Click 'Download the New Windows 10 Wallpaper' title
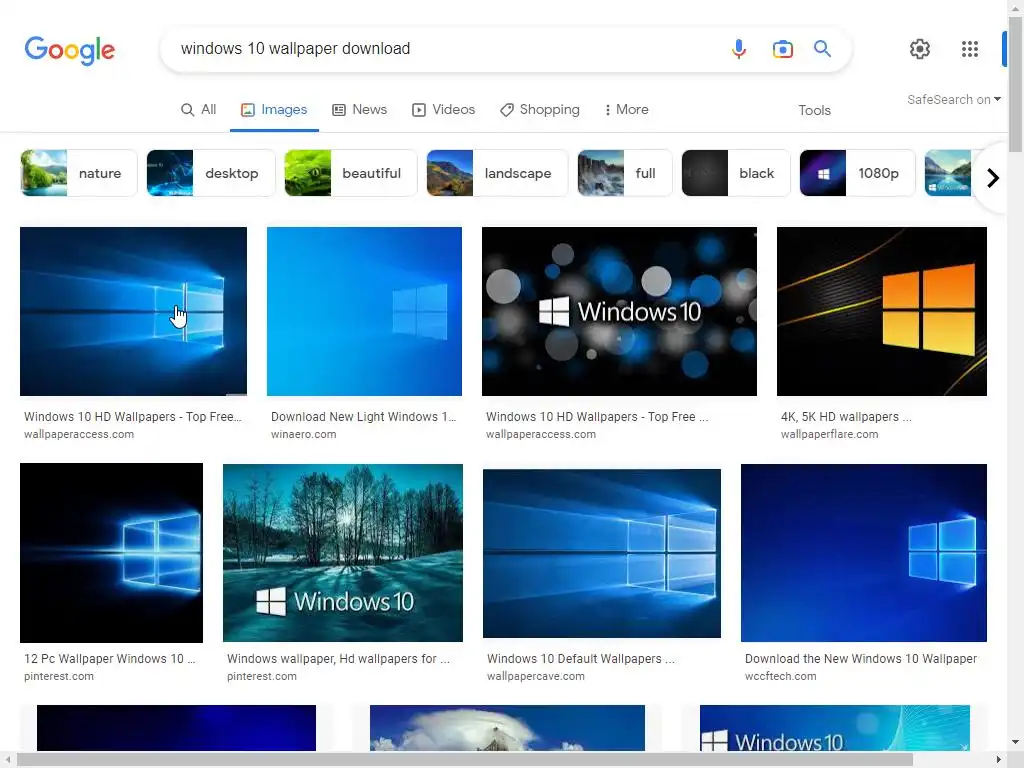The height and width of the screenshot is (768, 1024). pyautogui.click(x=861, y=659)
